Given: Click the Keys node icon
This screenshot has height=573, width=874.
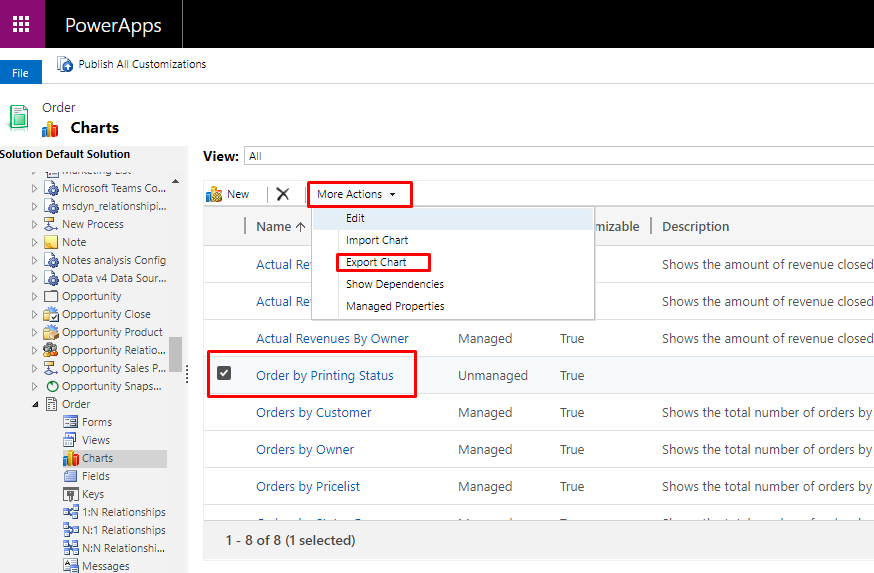Looking at the screenshot, I should point(70,494).
